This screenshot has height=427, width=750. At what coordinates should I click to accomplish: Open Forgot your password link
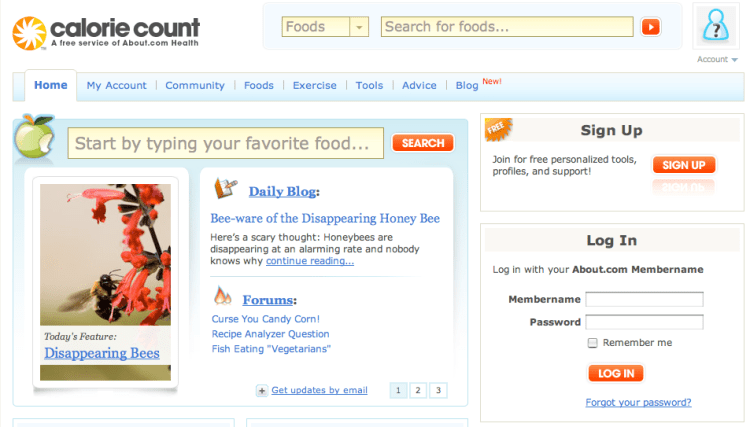click(x=638, y=403)
